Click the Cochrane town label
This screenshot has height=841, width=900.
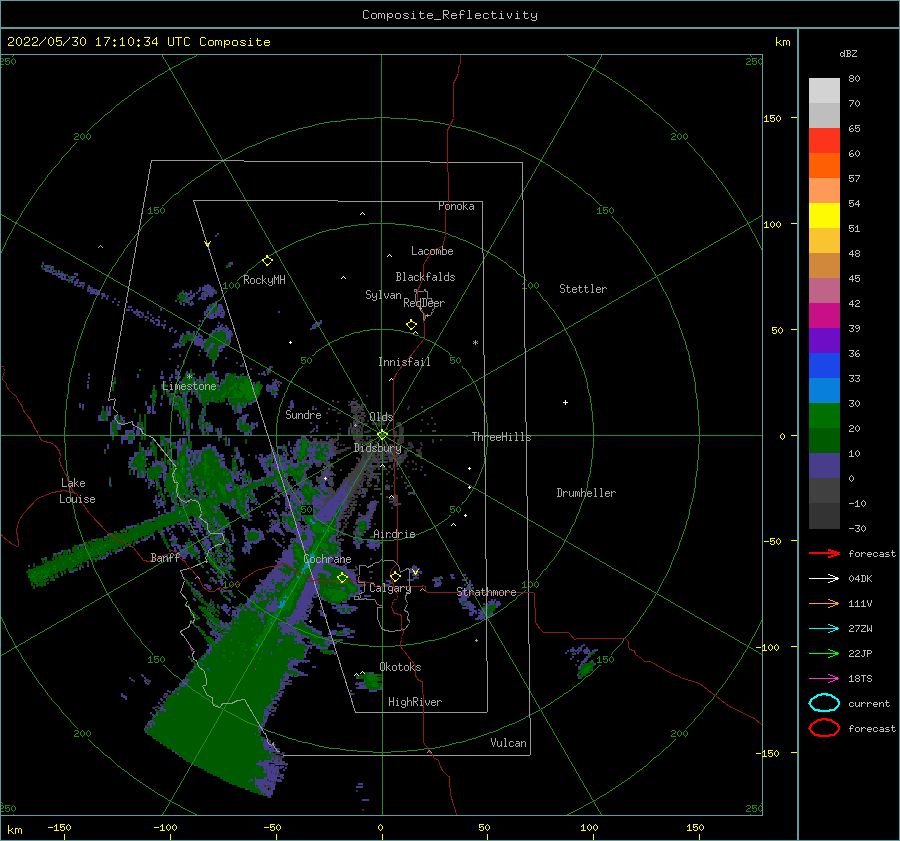(x=327, y=559)
